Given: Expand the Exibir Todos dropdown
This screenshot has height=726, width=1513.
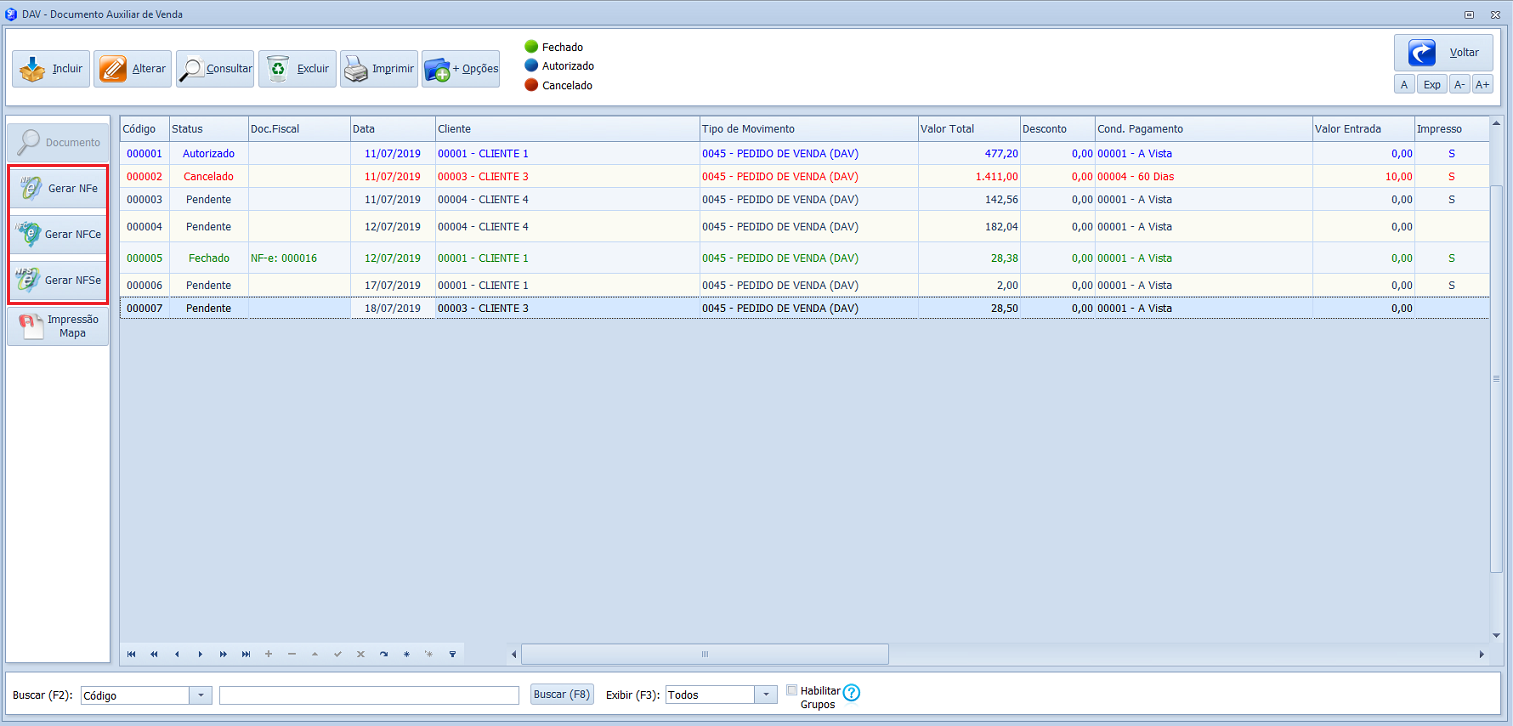Looking at the screenshot, I should click(x=766, y=695).
